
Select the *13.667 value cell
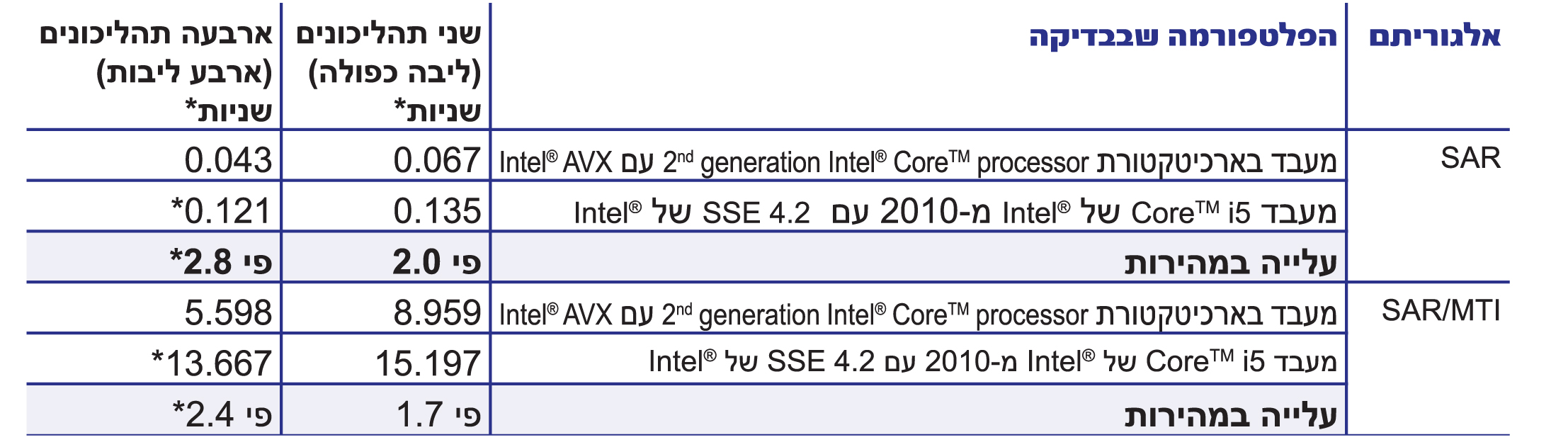(212, 363)
